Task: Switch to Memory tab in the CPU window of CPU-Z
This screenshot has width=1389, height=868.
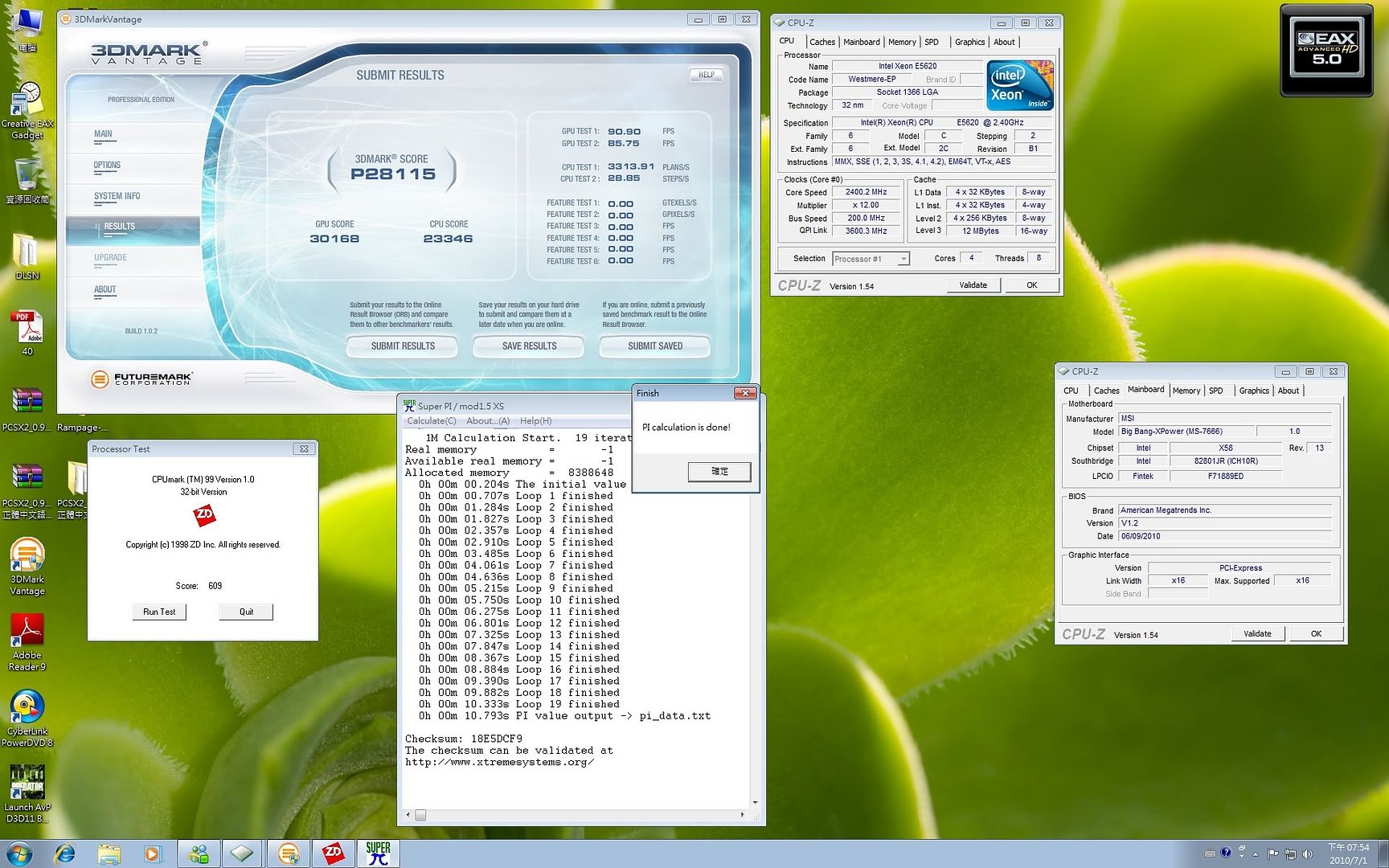Action: (902, 42)
